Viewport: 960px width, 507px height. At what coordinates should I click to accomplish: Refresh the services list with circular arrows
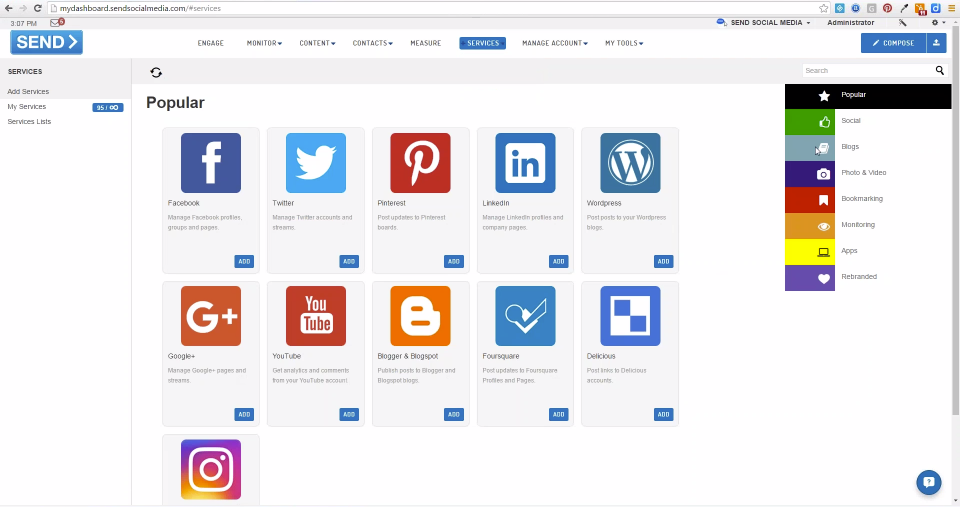[156, 72]
